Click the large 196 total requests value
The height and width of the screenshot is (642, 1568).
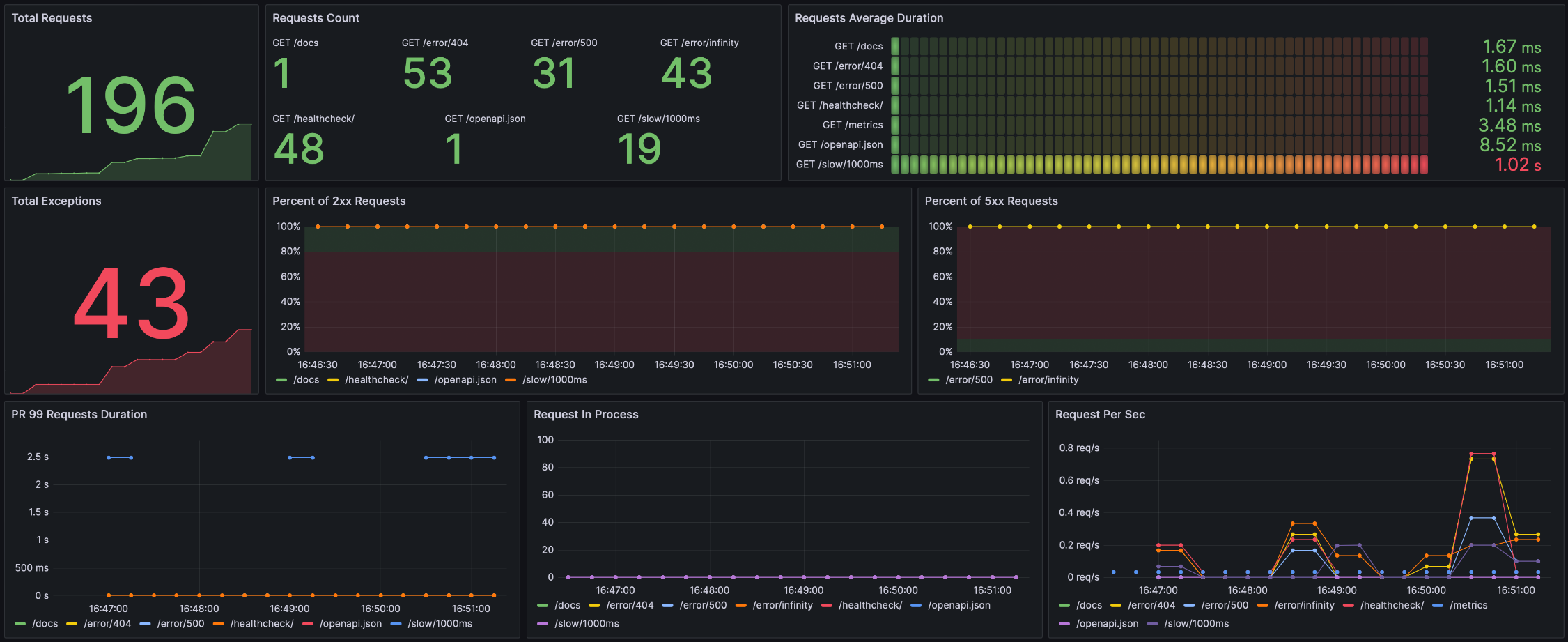click(x=130, y=106)
